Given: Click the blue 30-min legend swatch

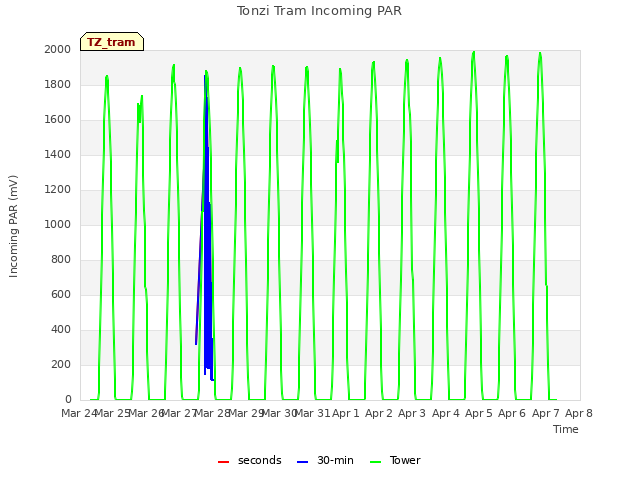Looking at the screenshot, I should tap(302, 462).
